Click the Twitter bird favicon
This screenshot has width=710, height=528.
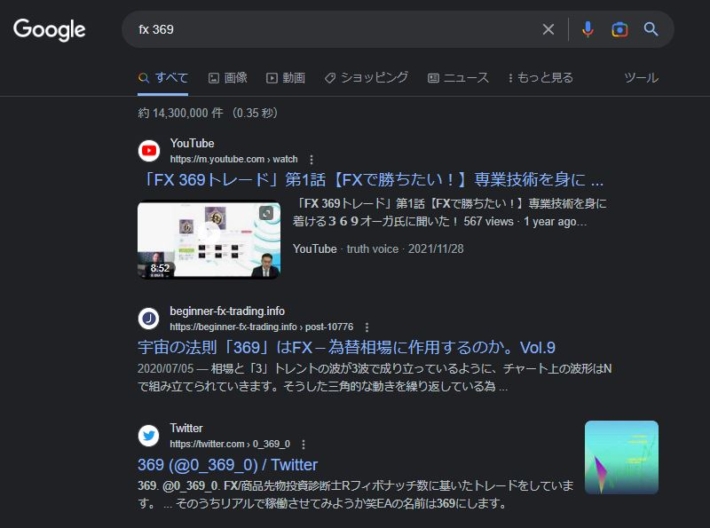tap(149, 436)
